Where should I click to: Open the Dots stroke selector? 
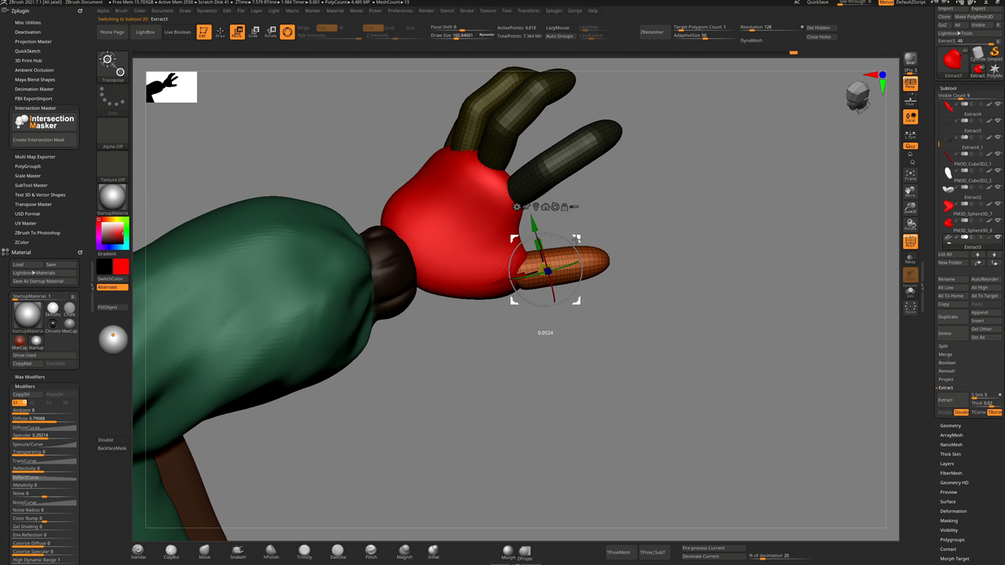tap(113, 101)
